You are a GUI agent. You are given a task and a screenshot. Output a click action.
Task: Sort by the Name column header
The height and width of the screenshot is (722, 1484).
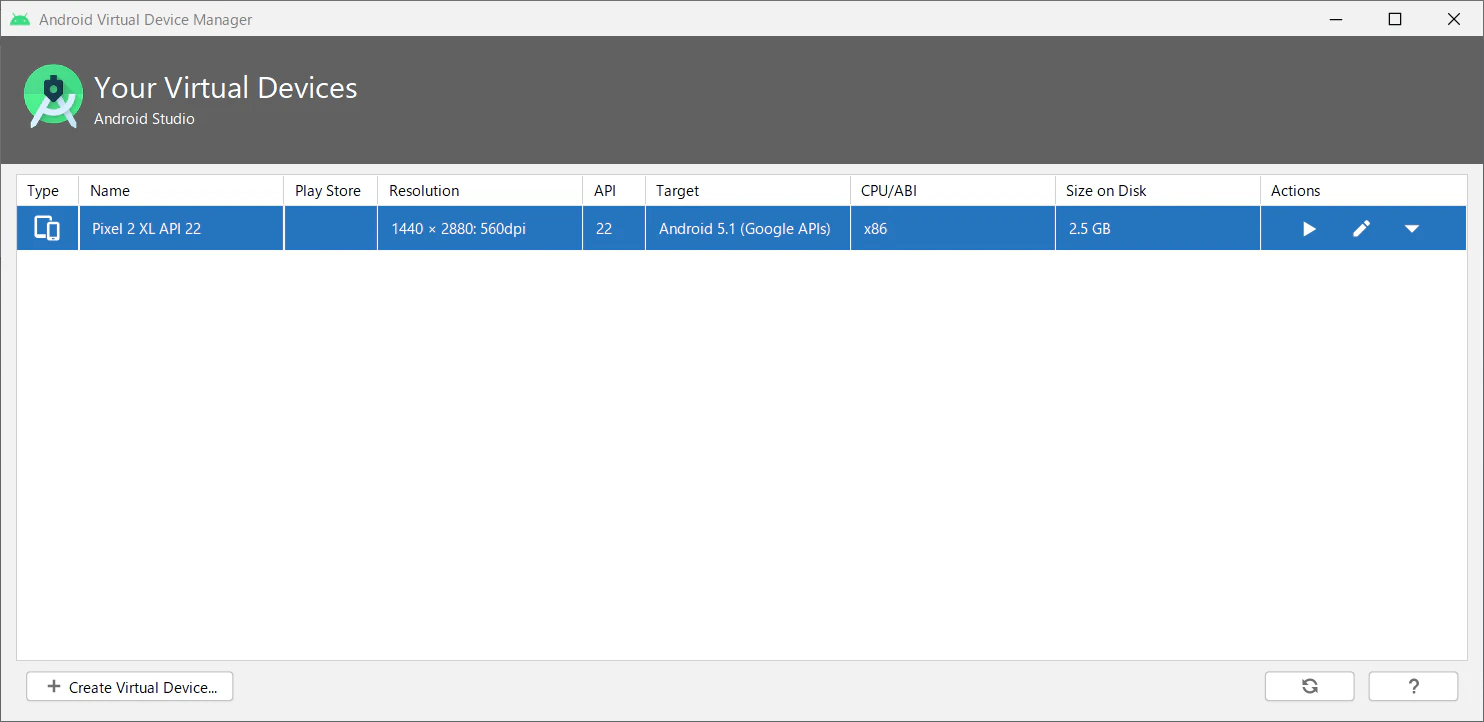[181, 191]
